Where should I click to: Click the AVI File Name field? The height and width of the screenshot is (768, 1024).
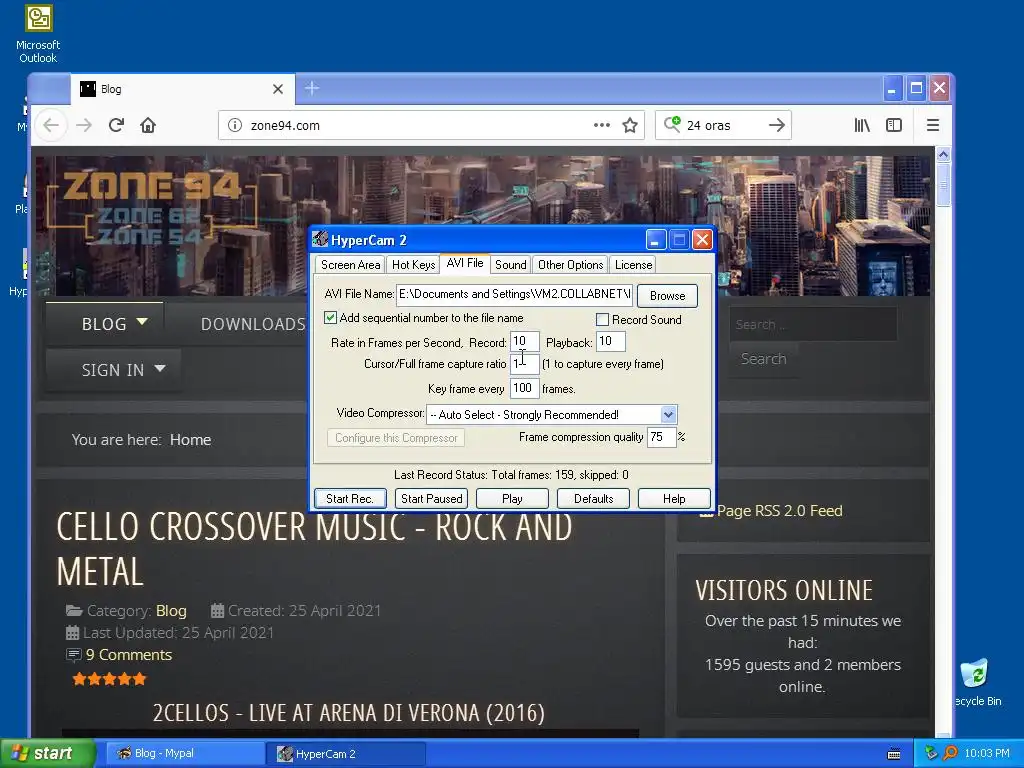[x=514, y=295]
